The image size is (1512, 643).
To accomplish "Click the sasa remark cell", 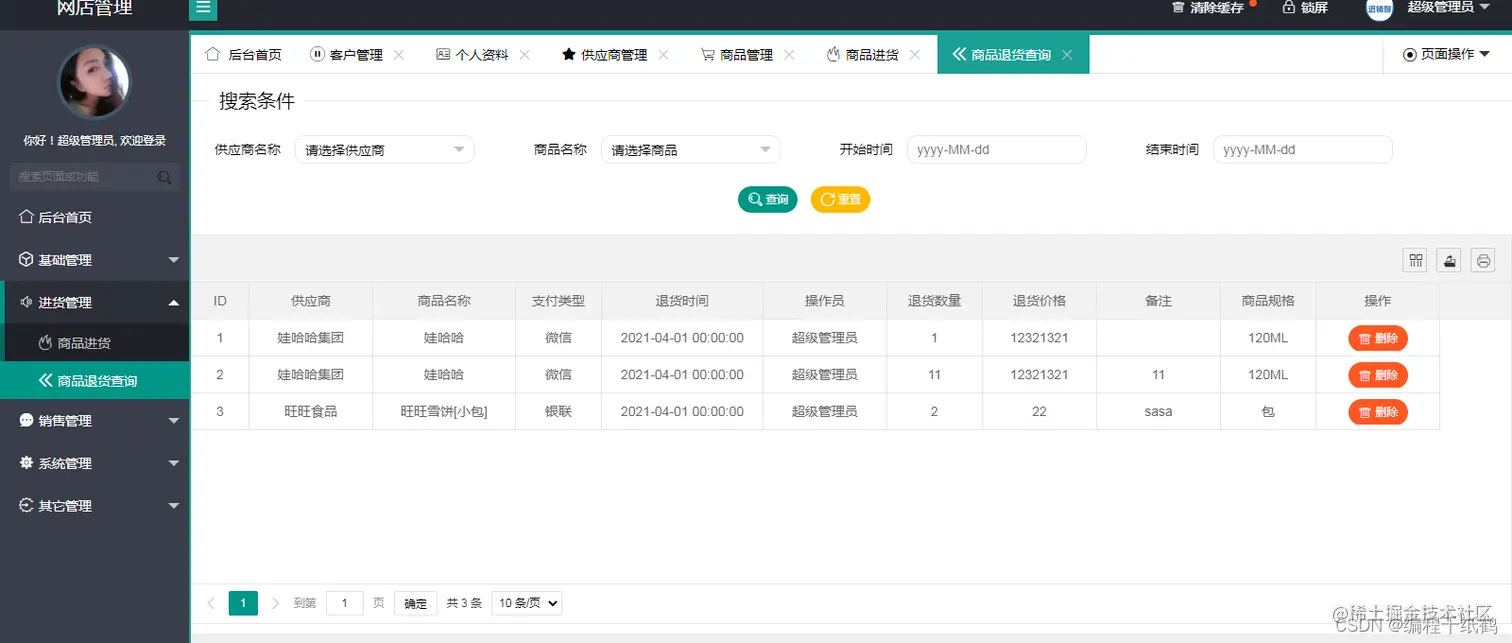I will (x=1158, y=412).
